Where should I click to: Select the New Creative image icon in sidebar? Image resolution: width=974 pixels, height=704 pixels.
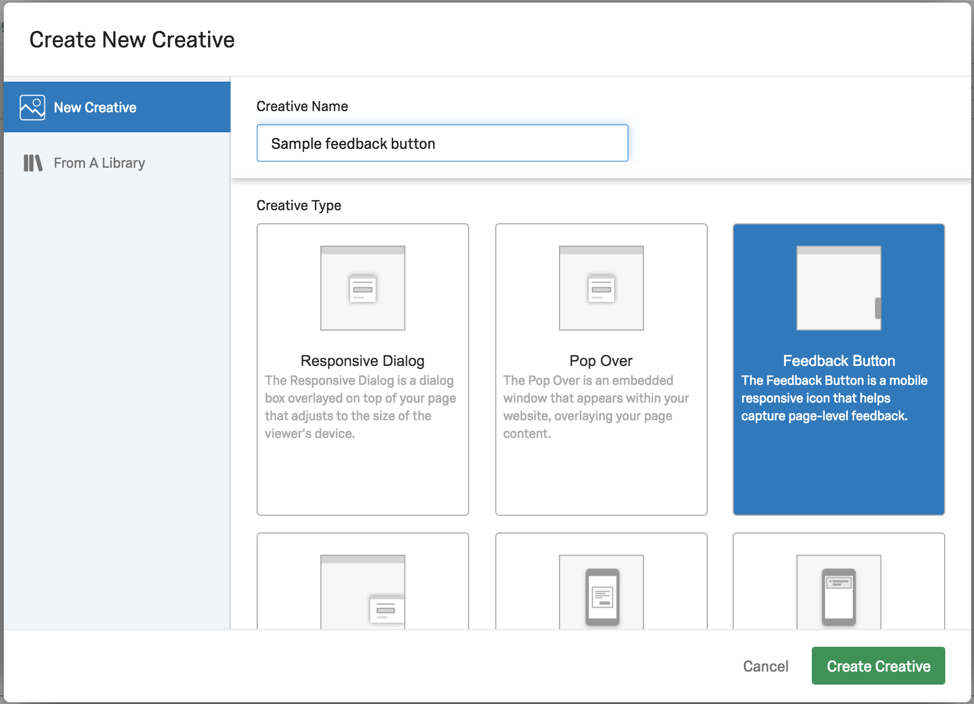(x=32, y=107)
